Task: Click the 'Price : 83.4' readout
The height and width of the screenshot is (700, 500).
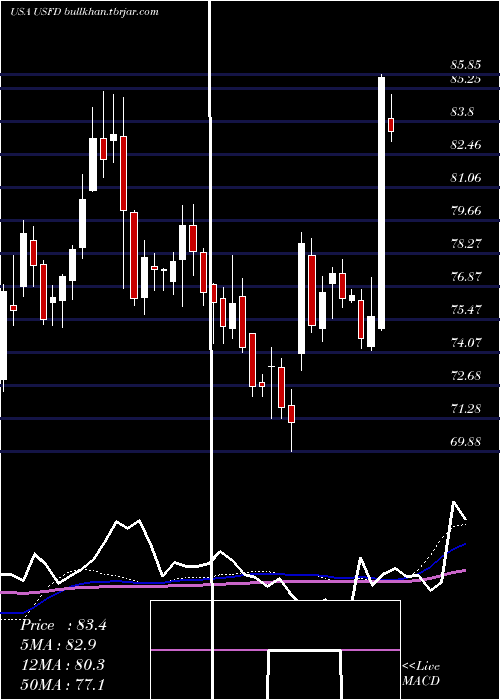Action: point(63,625)
